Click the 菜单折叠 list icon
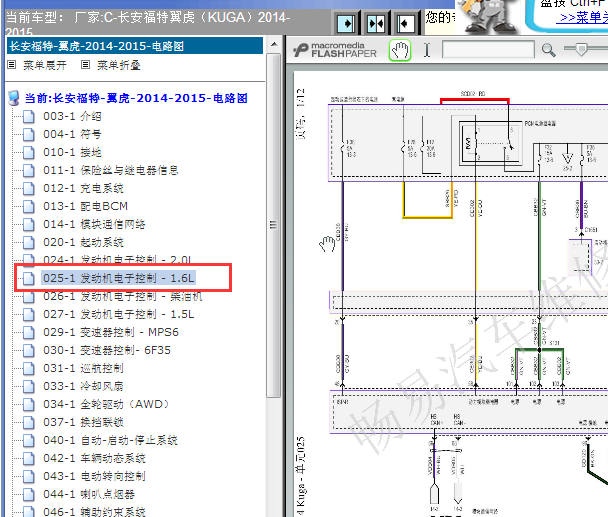 (x=85, y=65)
